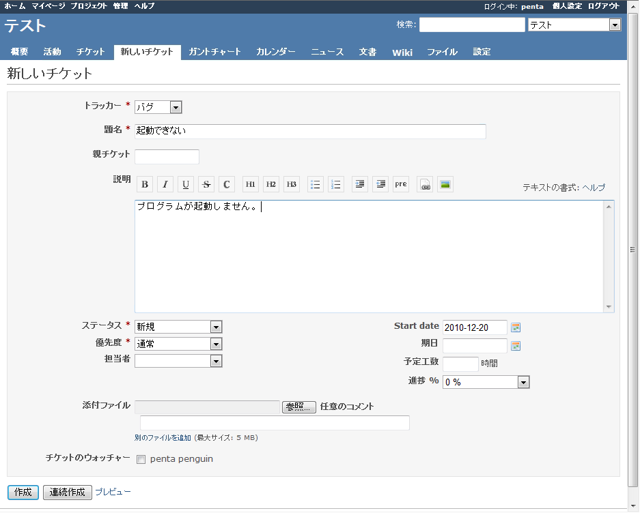The height and width of the screenshot is (513, 640).
Task: Apply strikethrough formatting to the text
Action: (x=206, y=184)
